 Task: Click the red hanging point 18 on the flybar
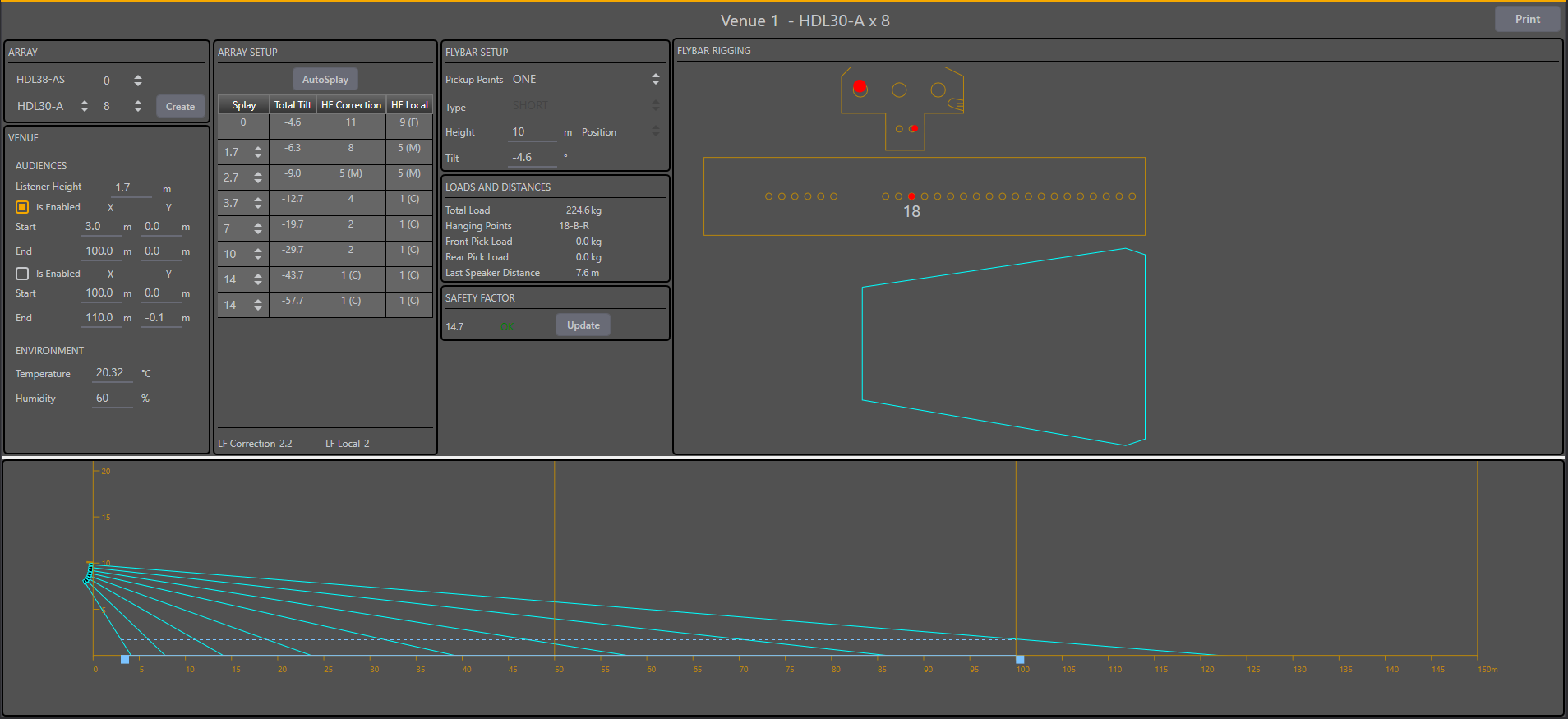(911, 196)
